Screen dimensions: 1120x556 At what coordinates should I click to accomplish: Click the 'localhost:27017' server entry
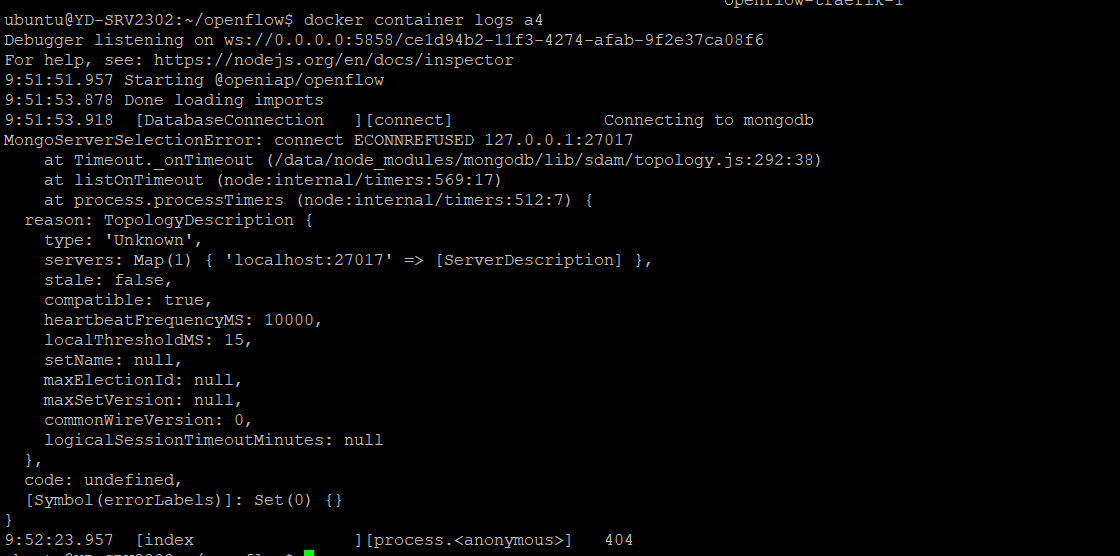click(304, 260)
